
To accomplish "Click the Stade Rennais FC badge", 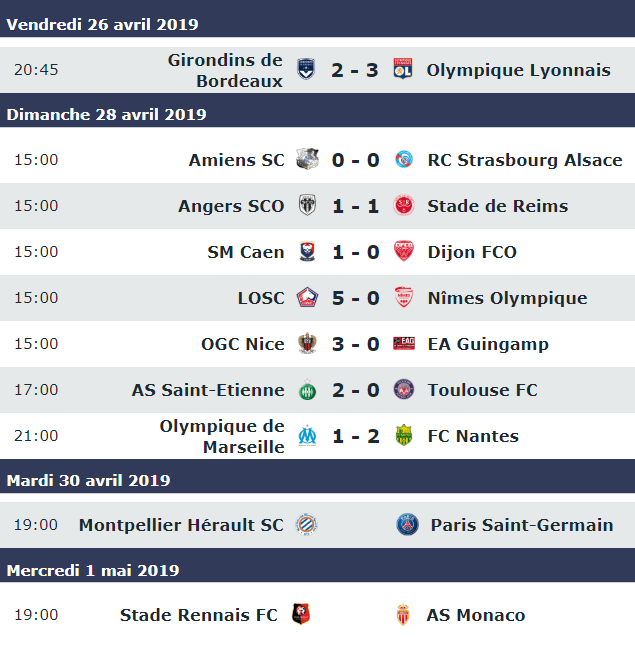I will (301, 614).
